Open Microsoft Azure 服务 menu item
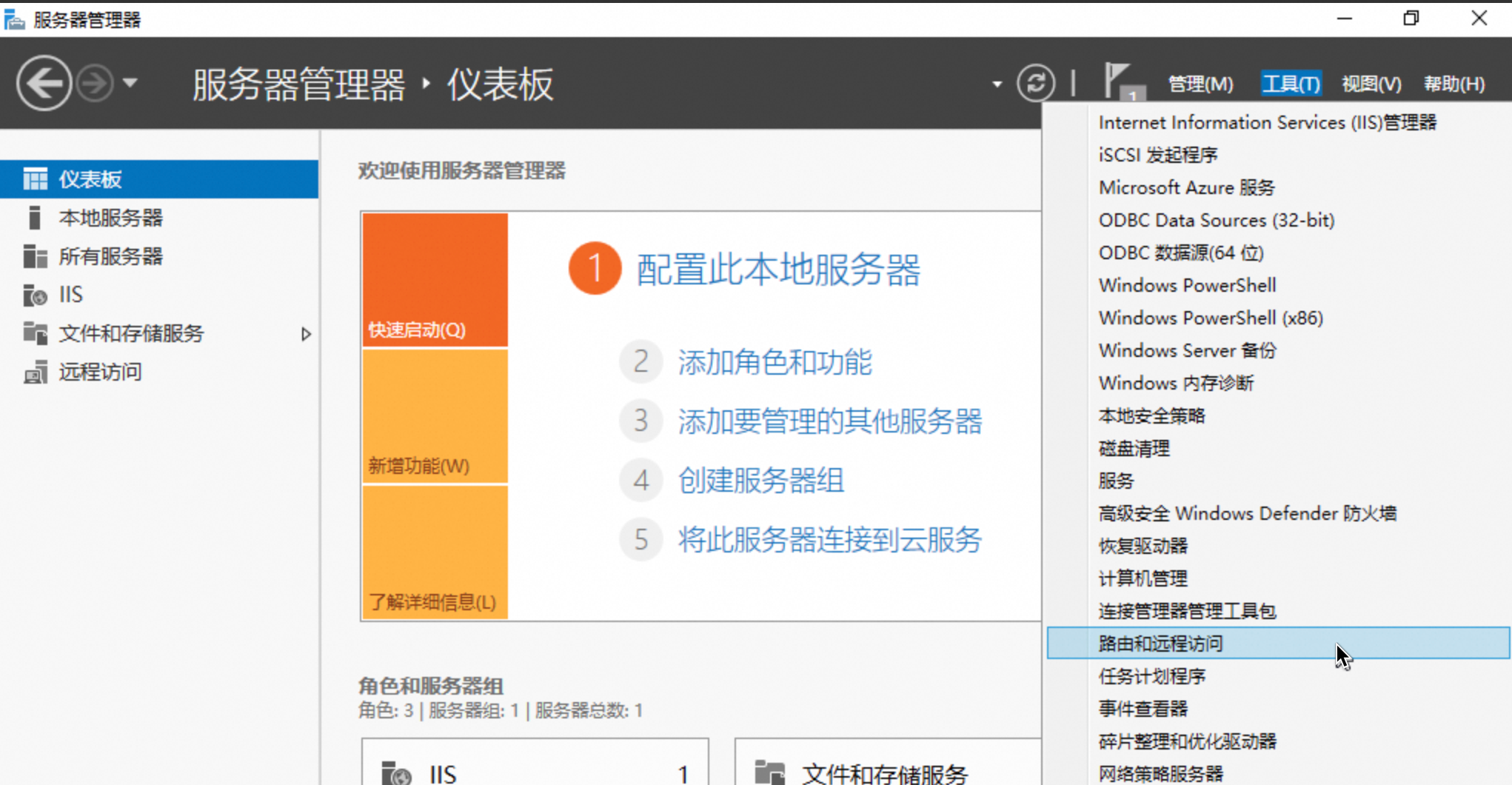 click(x=1278, y=187)
